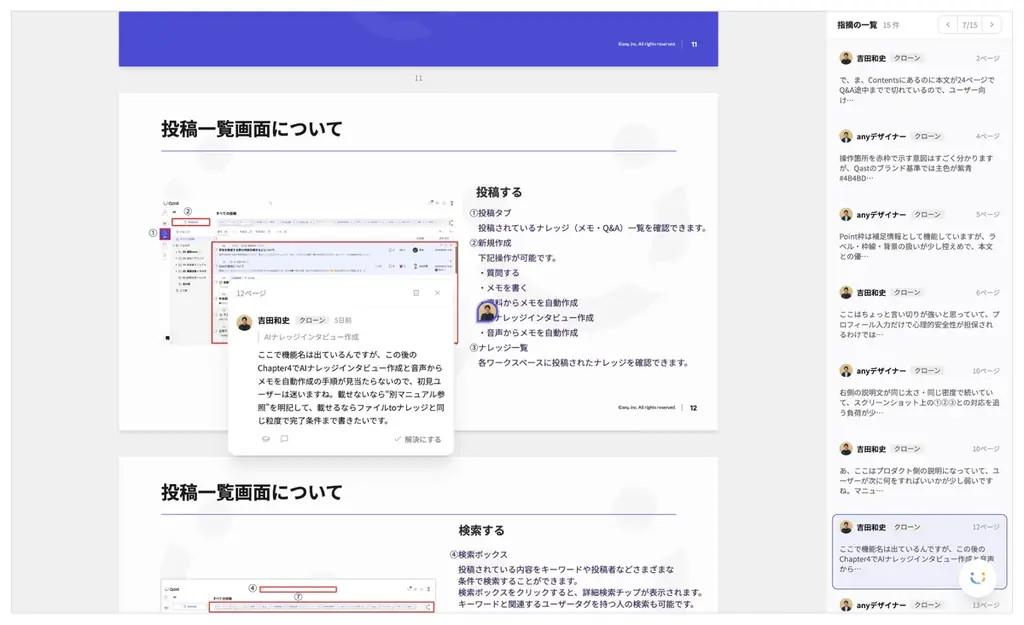Screen dimensions: 1024x625
Task: Open anyデザイナー's comment on 5ページ
Action: (x=919, y=235)
